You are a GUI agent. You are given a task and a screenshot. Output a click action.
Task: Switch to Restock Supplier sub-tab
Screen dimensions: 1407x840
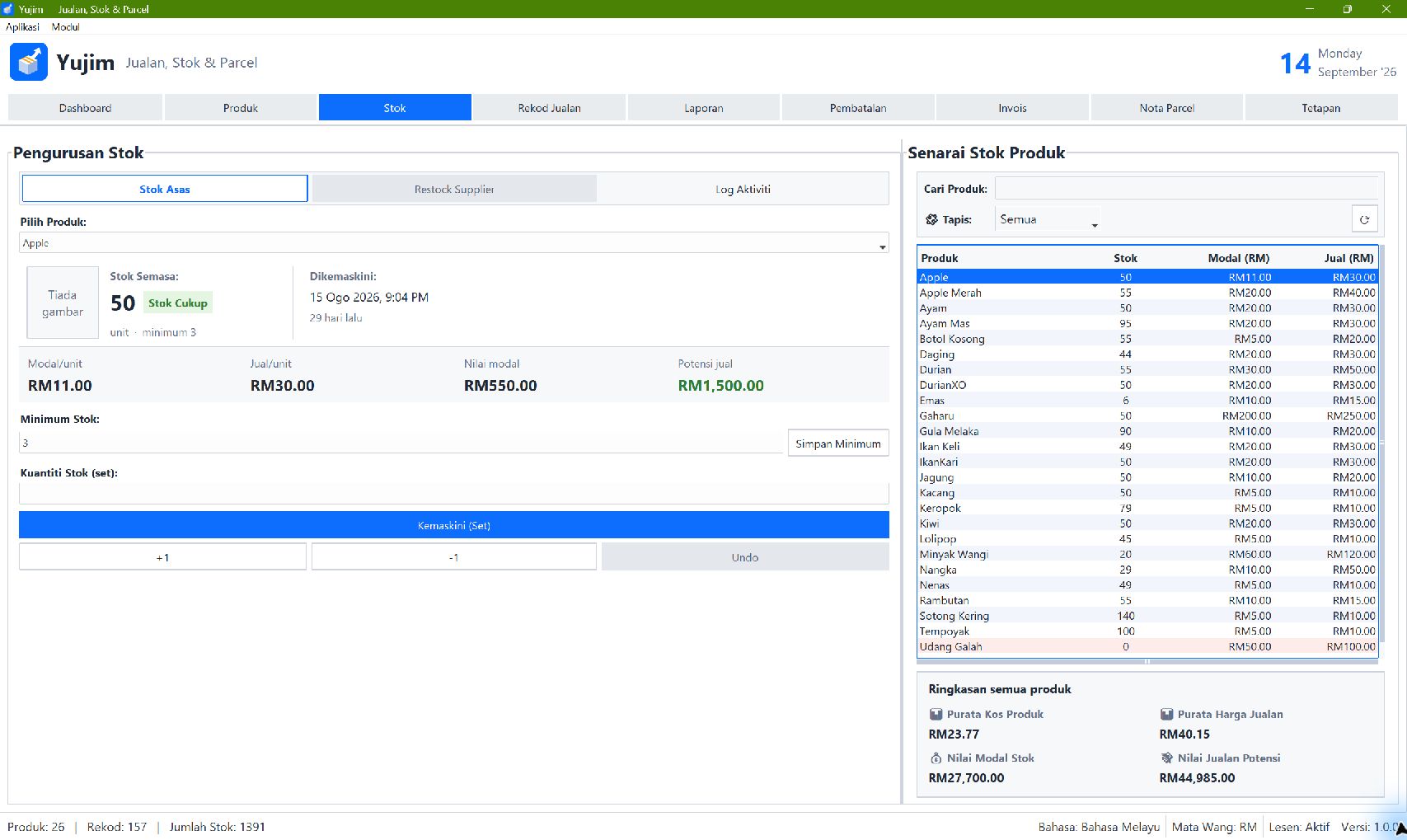pyautogui.click(x=453, y=189)
